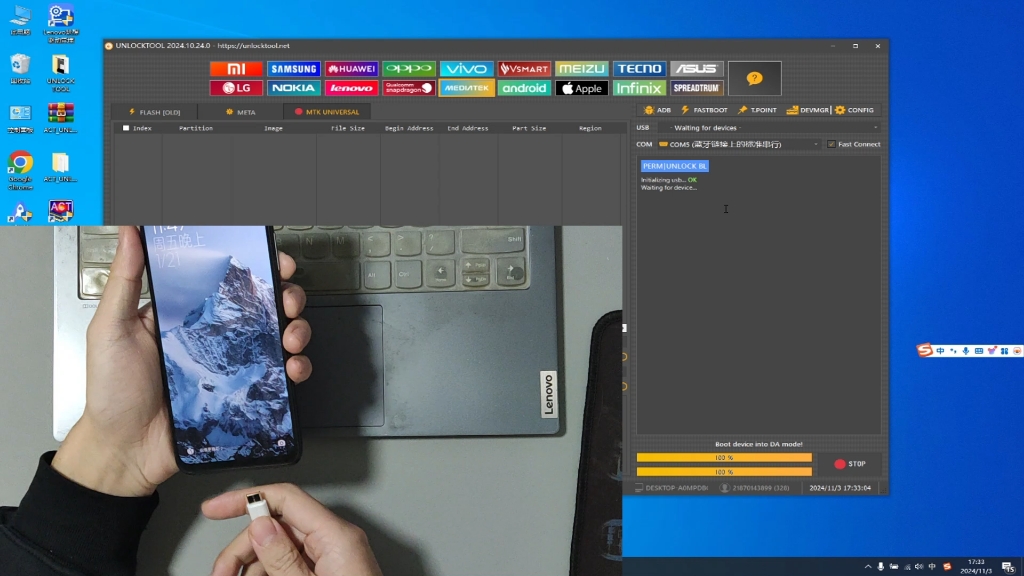Select the Nokia brand logo
Viewport: 1024px width, 576px height.
click(294, 88)
